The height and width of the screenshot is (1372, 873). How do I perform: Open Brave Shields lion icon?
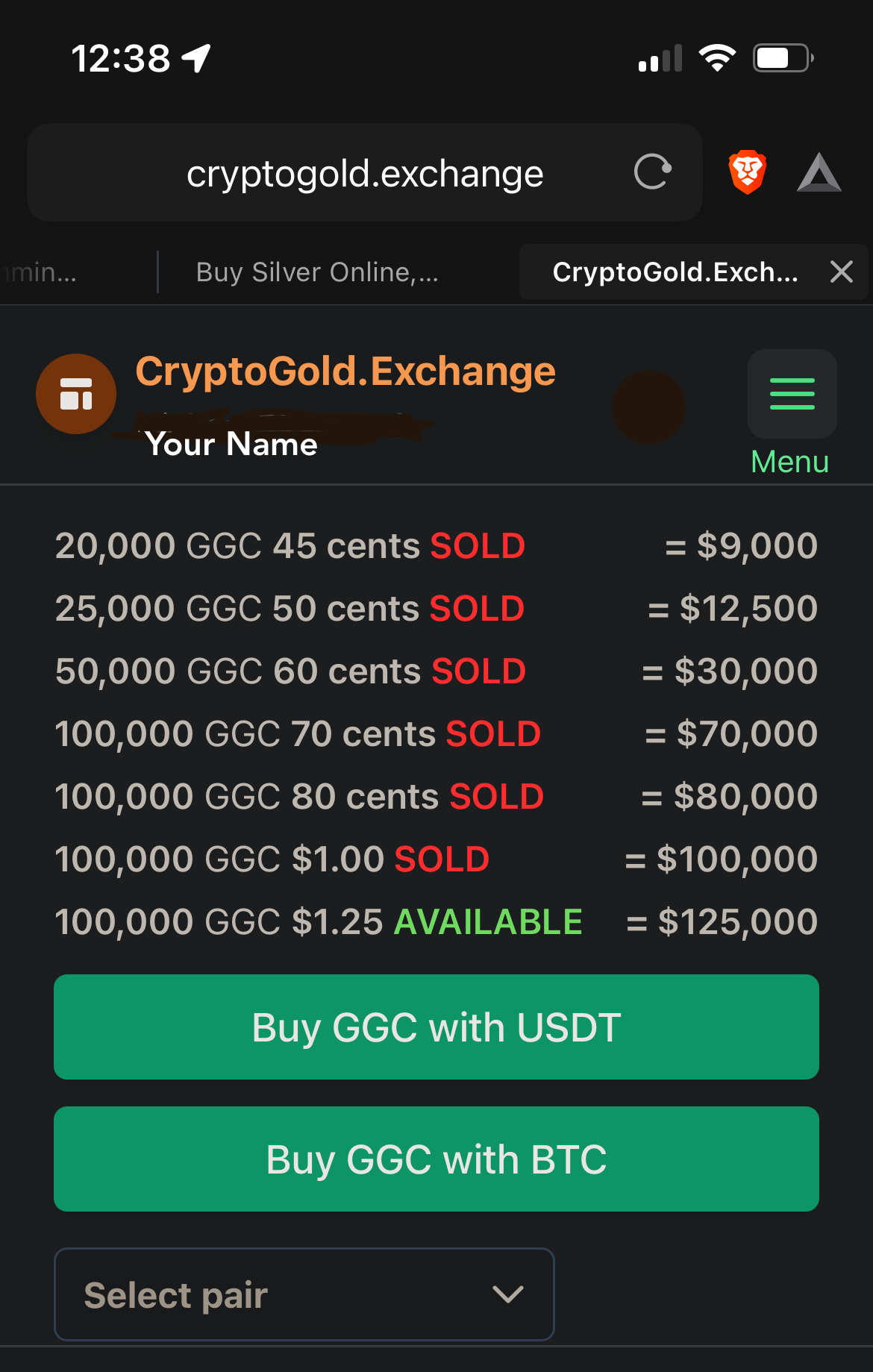pos(747,172)
